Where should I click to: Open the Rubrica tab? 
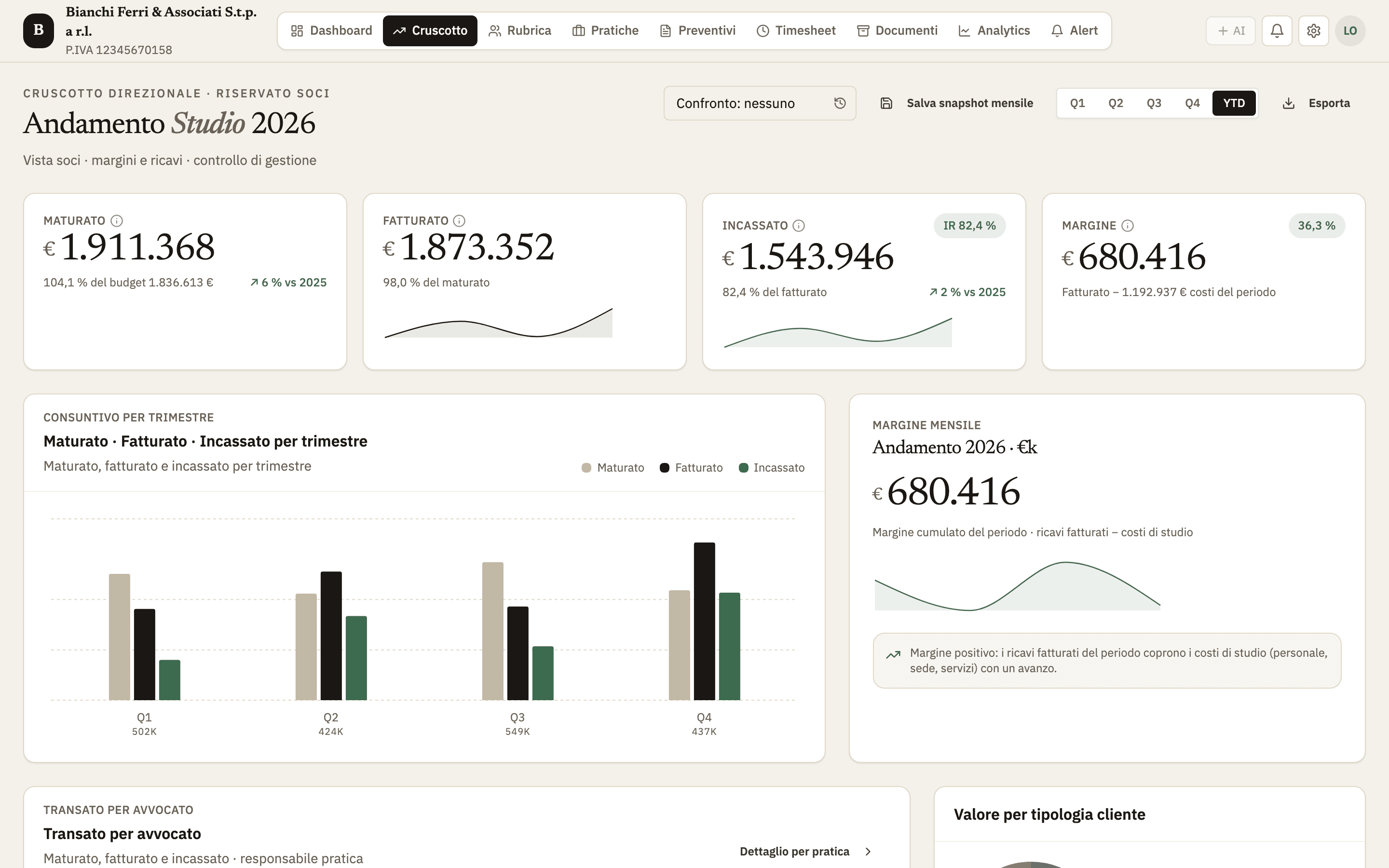[519, 30]
